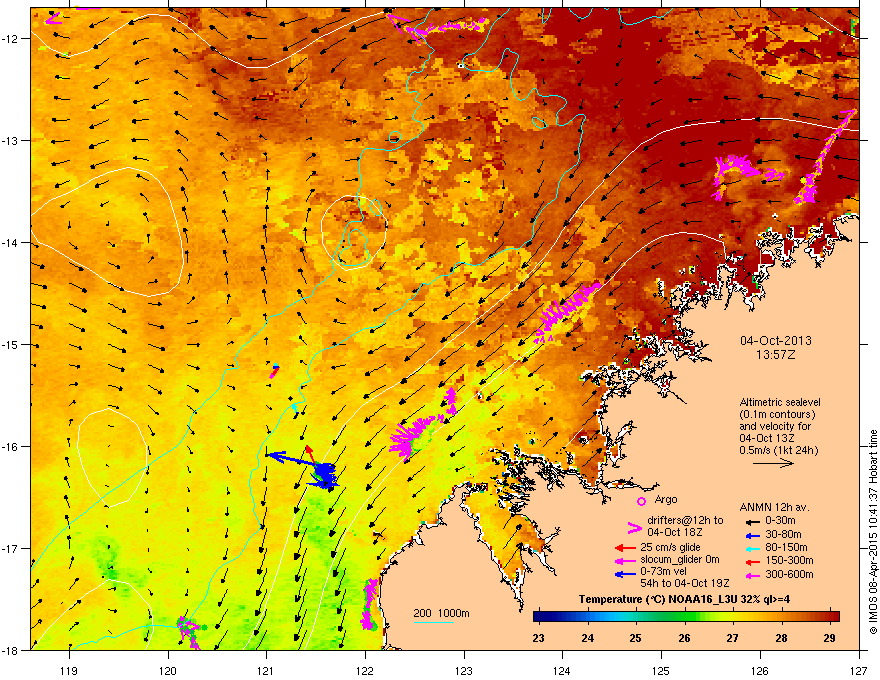Viewport: 880px width, 680px height.
Task: Click the Altimetric sealevel caption
Action: coord(780,402)
